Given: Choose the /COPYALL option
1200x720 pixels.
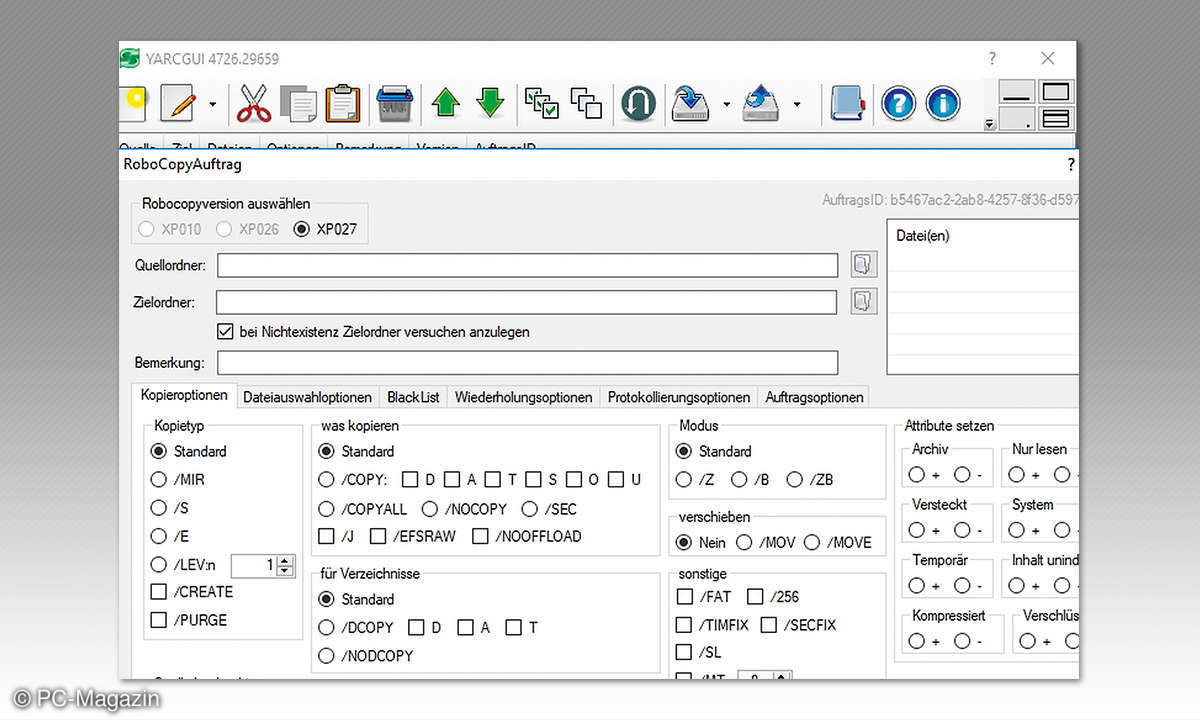Looking at the screenshot, I should click(x=326, y=509).
